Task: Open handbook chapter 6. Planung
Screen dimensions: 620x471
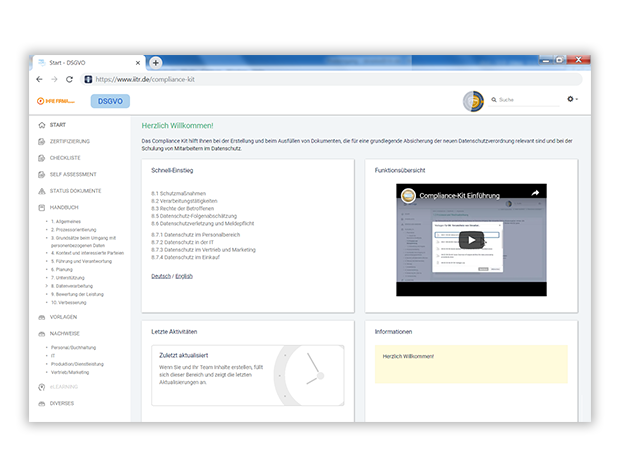Action: pos(62,270)
